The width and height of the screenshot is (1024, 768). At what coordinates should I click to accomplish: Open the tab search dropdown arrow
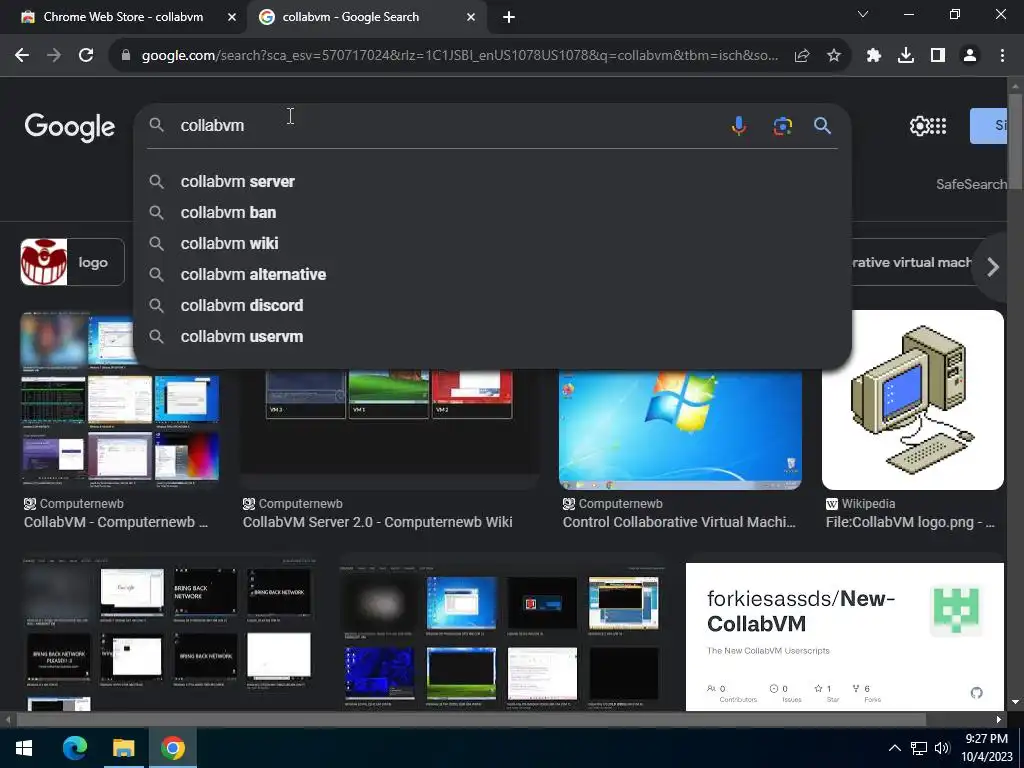click(x=863, y=14)
